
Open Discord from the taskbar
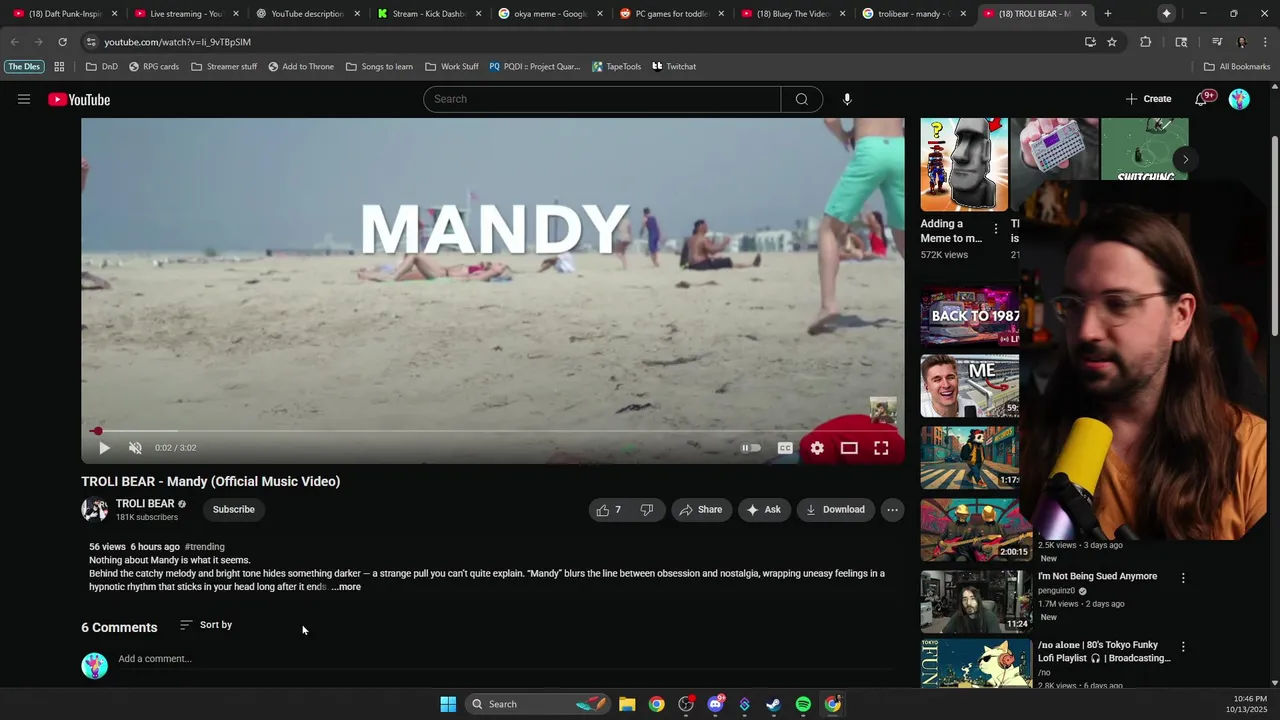coord(715,704)
